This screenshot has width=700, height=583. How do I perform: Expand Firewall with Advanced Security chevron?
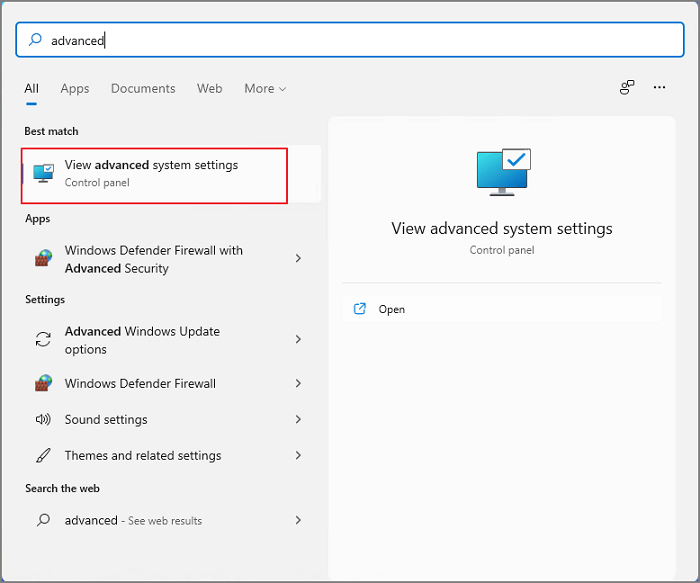298,259
